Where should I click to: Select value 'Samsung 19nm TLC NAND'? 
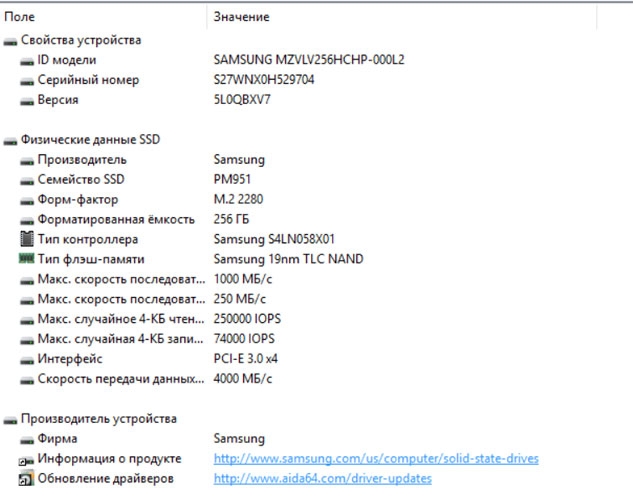288,259
